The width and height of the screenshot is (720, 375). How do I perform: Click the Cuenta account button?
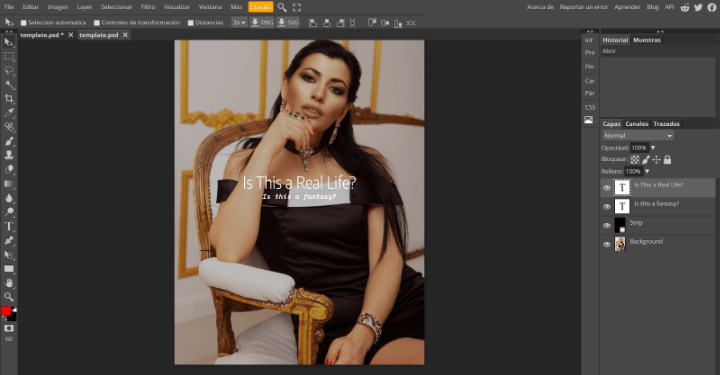[x=260, y=7]
